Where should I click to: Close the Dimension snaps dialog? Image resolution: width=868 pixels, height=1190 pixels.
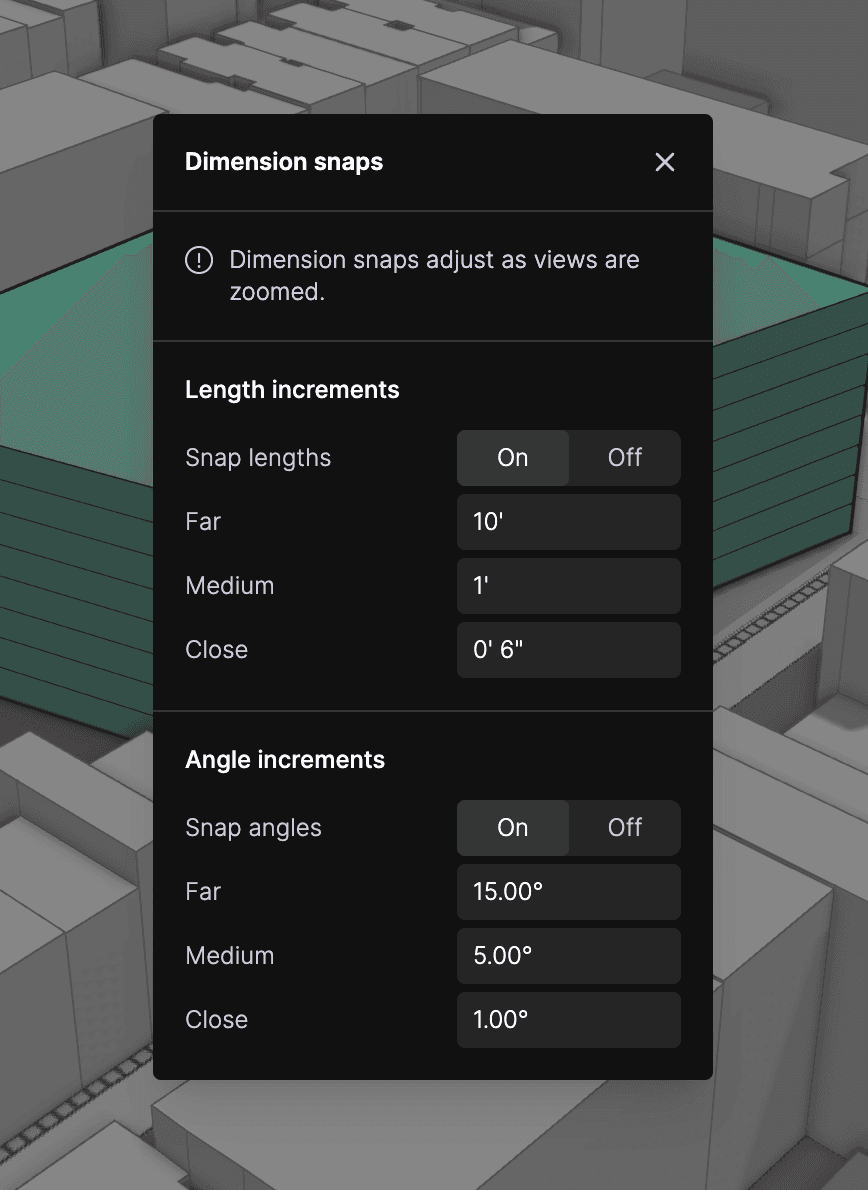(x=665, y=162)
